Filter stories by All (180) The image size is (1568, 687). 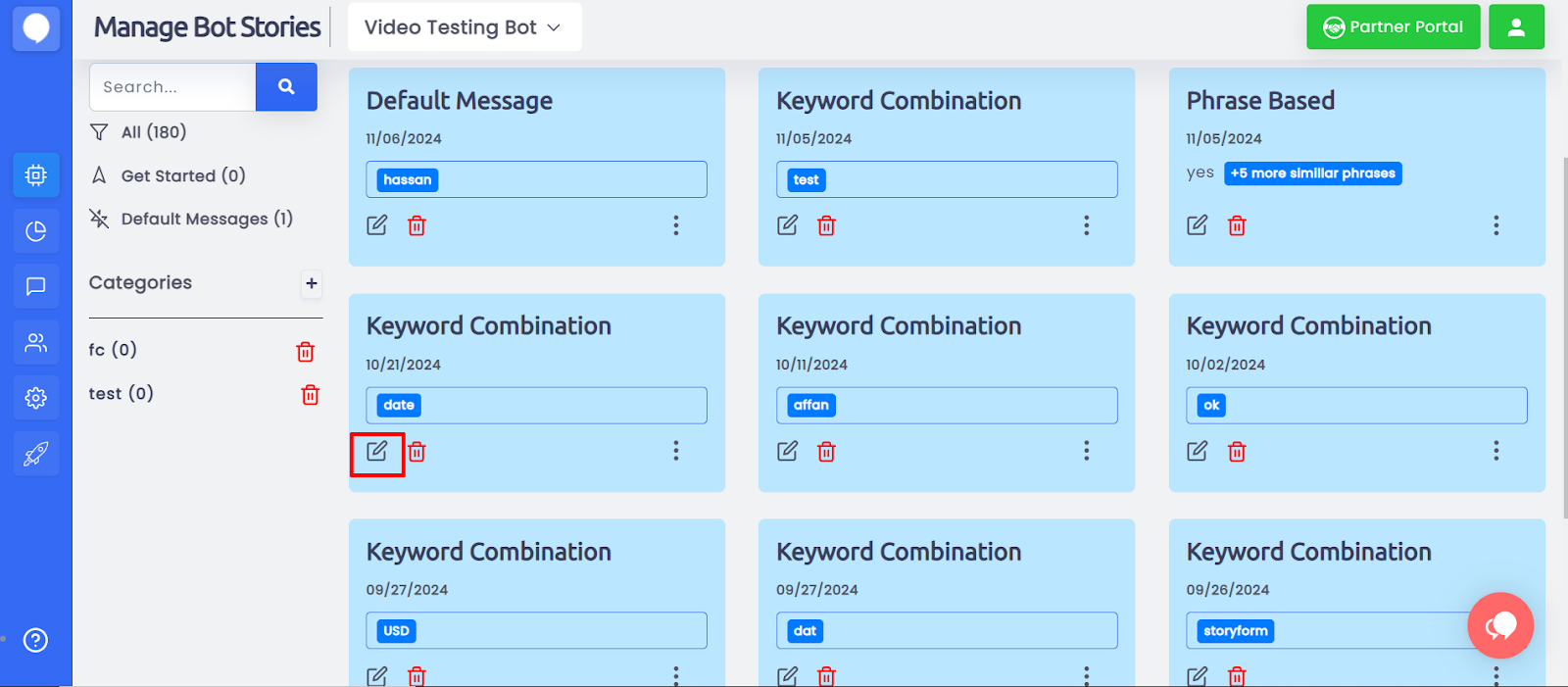pos(153,132)
